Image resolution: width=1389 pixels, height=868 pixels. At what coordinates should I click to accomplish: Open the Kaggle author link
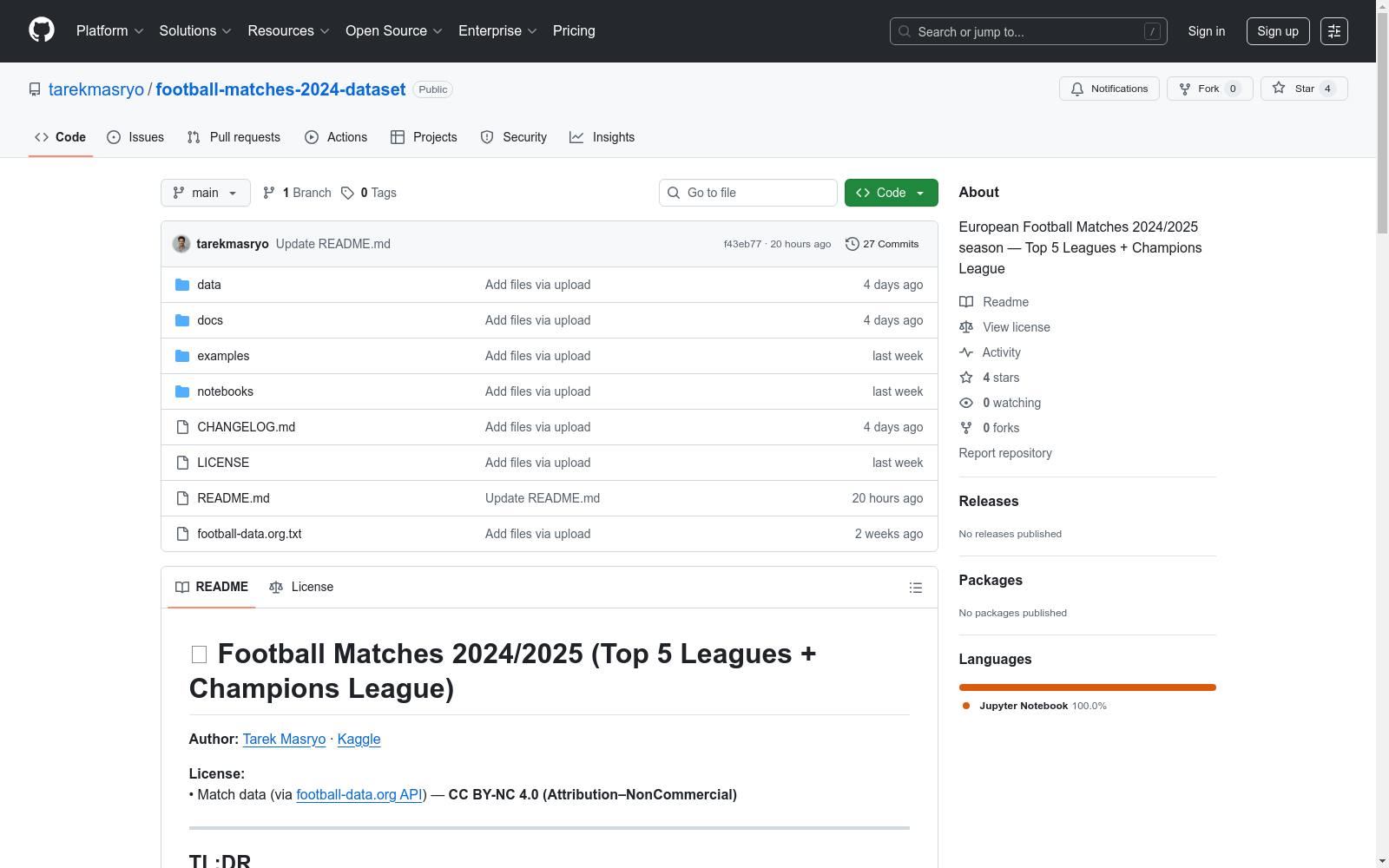[359, 739]
